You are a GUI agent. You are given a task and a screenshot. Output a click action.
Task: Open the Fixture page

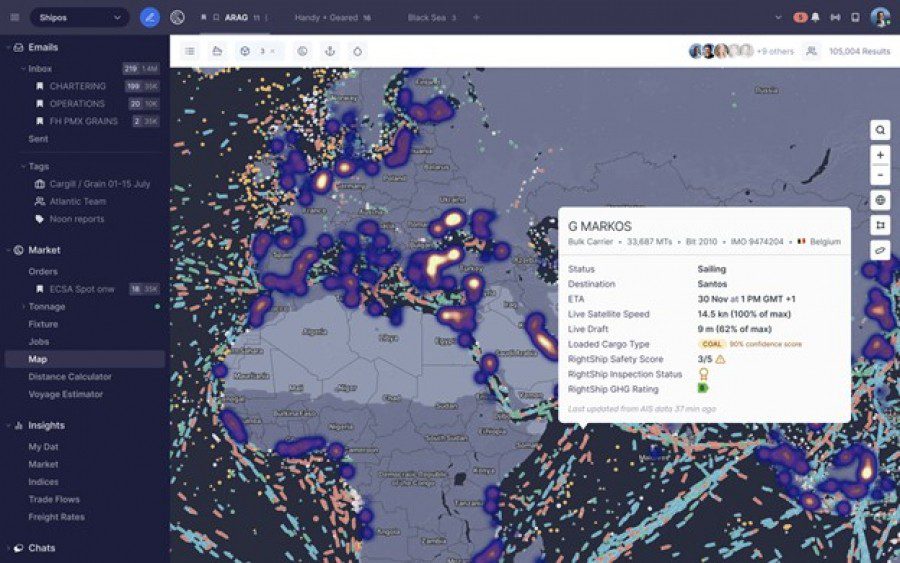[43, 324]
